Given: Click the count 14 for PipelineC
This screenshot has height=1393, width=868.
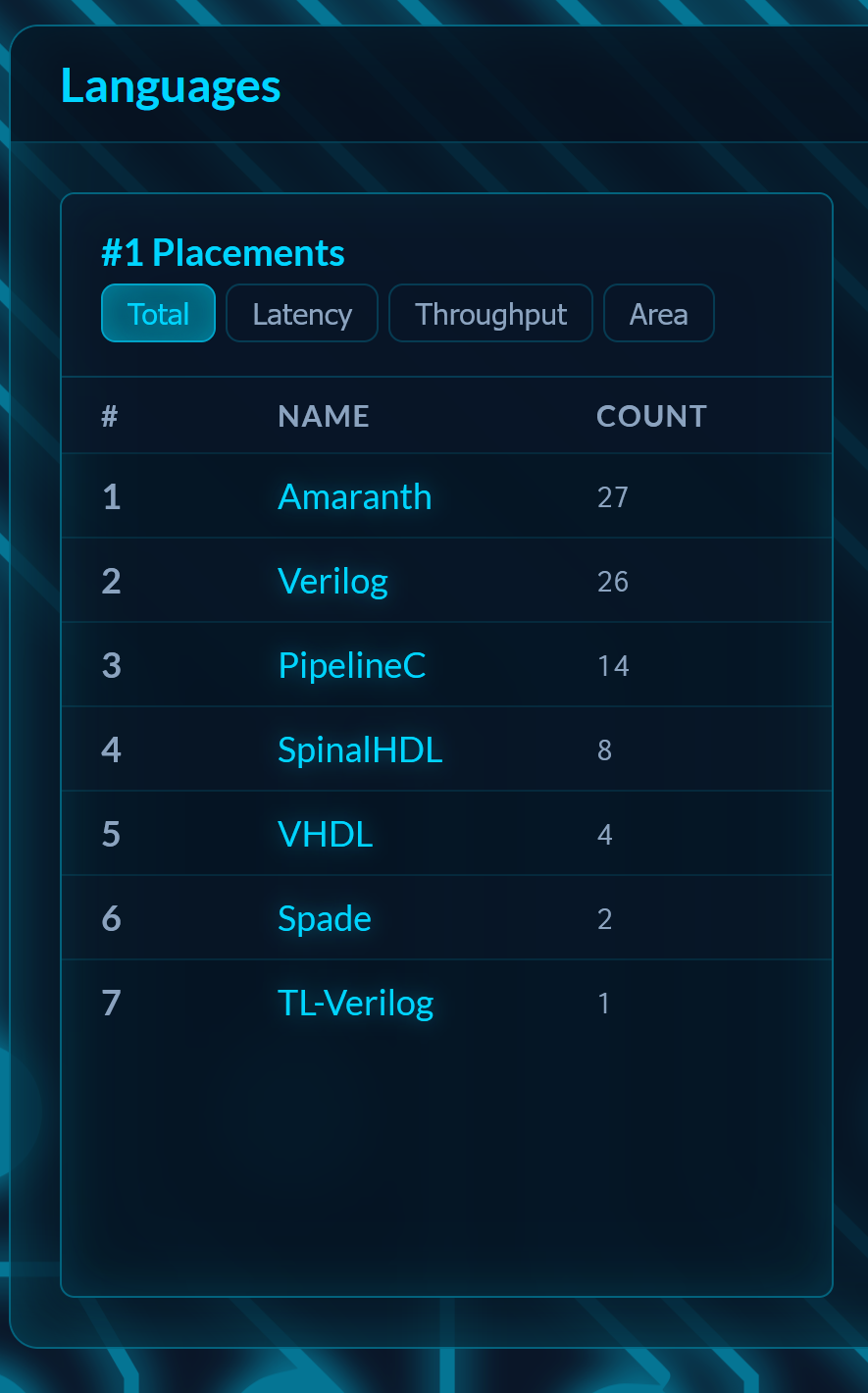Looking at the screenshot, I should (x=612, y=666).
